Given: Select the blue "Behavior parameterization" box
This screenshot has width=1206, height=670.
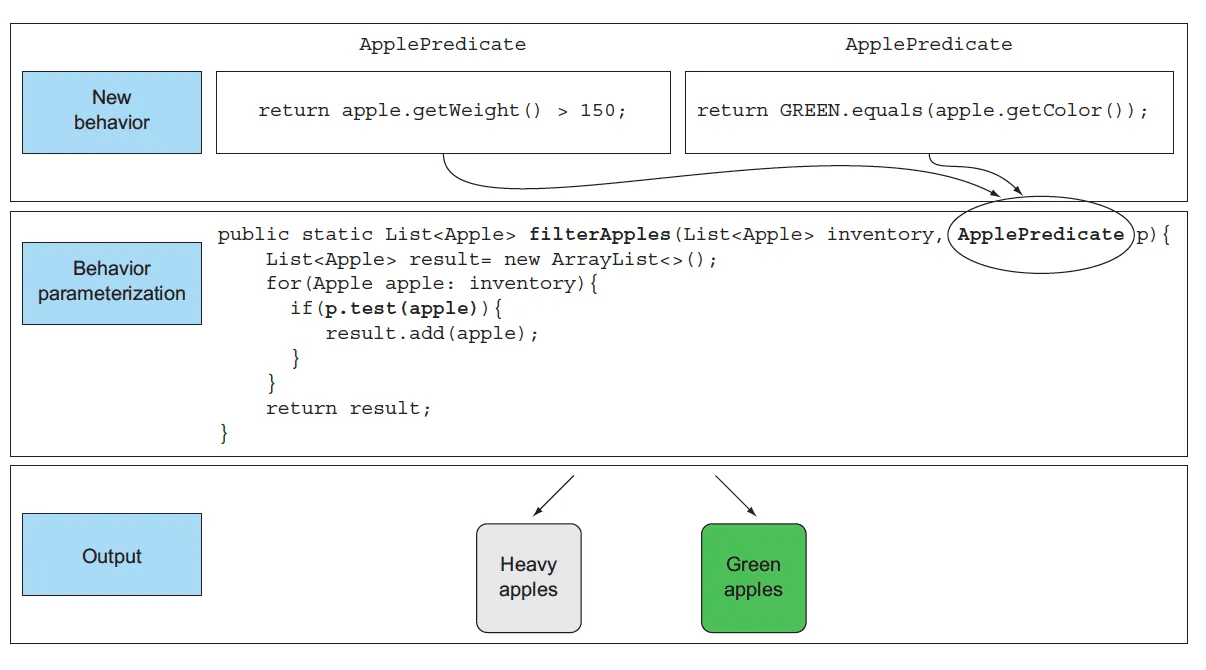Looking at the screenshot, I should coord(111,281).
